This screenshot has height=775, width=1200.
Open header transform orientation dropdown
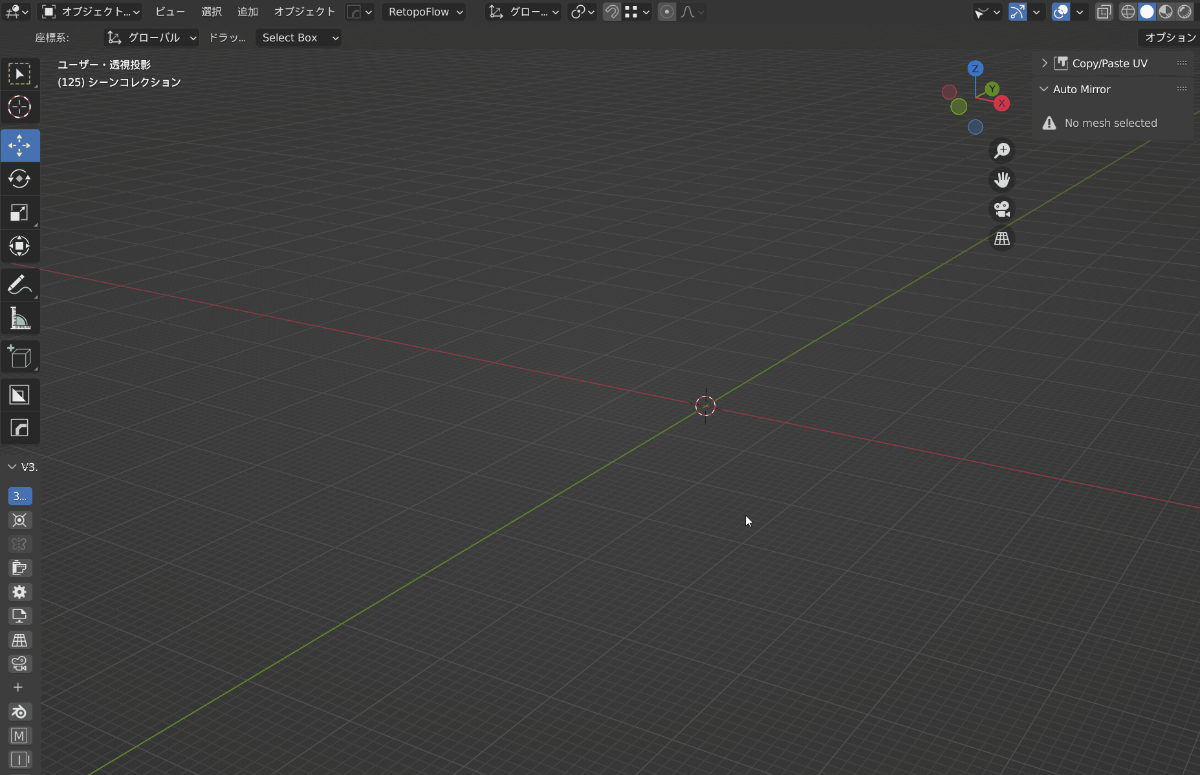524,12
